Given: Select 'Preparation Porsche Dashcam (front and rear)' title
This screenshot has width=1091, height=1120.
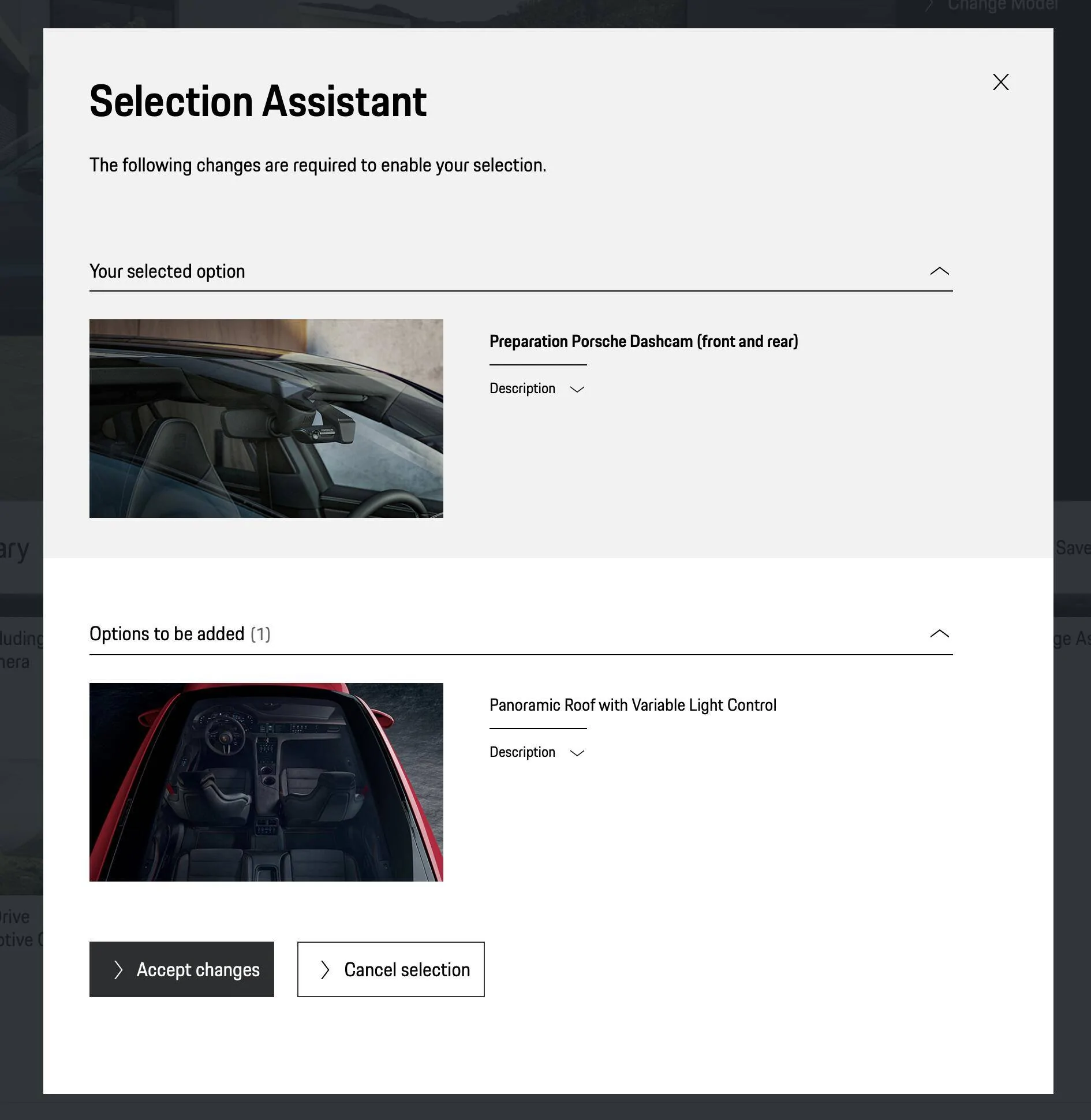Looking at the screenshot, I should click(644, 341).
